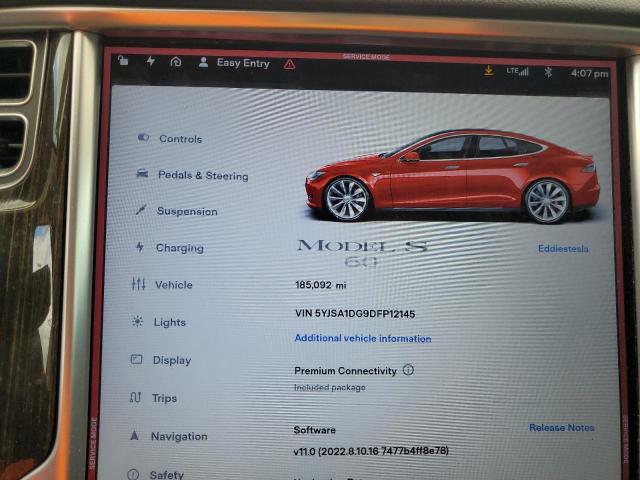This screenshot has width=640, height=480.
Task: Tap the Premium Connectivity label
Action: (x=345, y=371)
